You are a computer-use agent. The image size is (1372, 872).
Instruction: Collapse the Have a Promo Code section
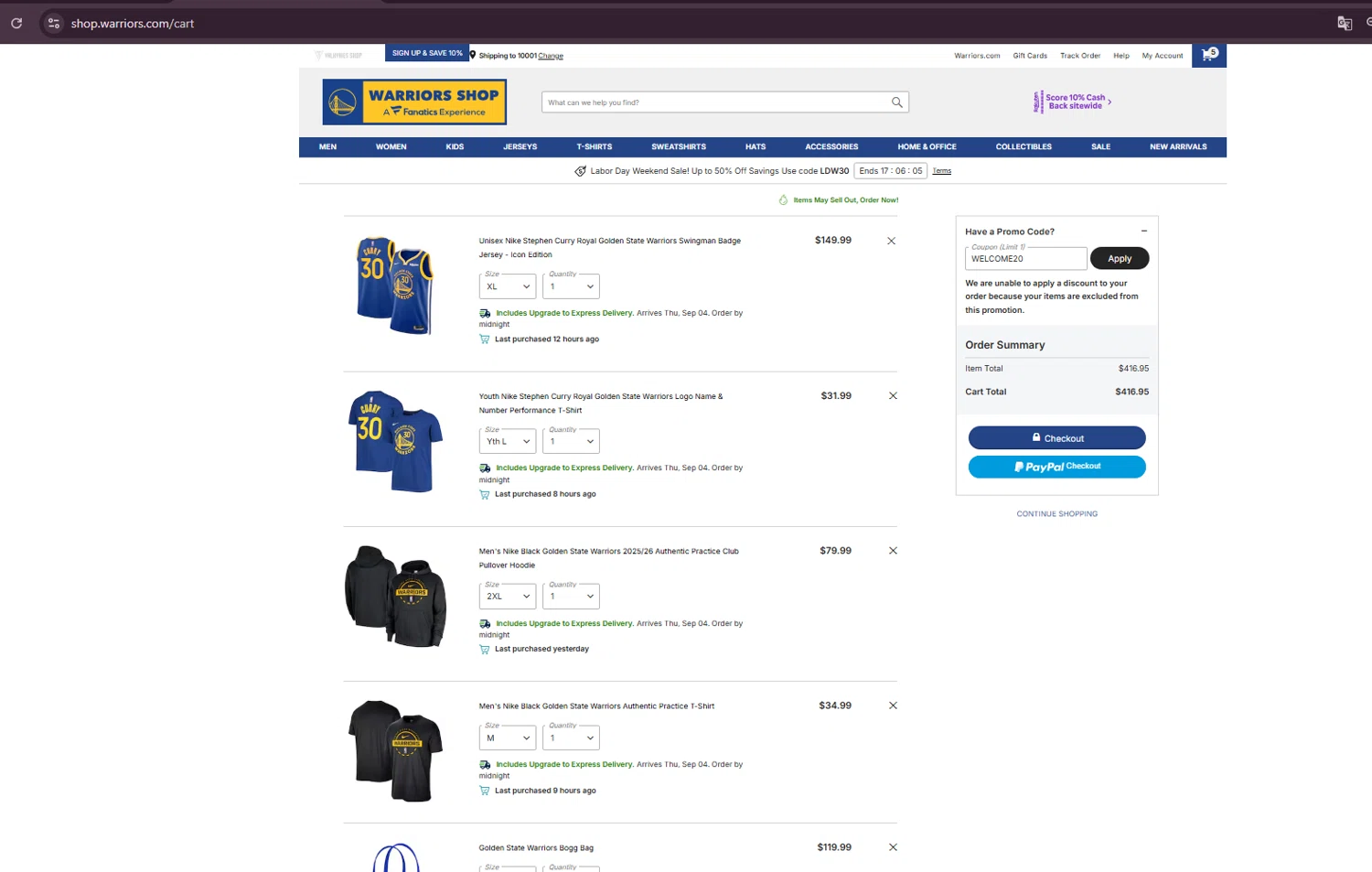tap(1144, 231)
